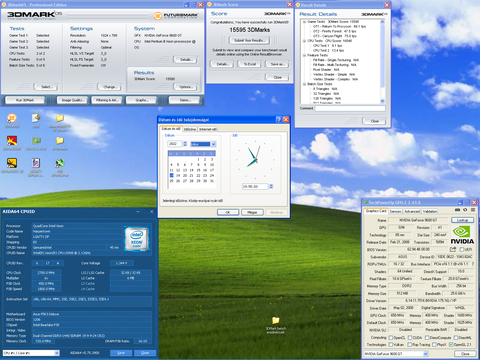Toggle the PhysX checkbox in GPU-Z
The image size is (480, 360).
tap(434, 344)
